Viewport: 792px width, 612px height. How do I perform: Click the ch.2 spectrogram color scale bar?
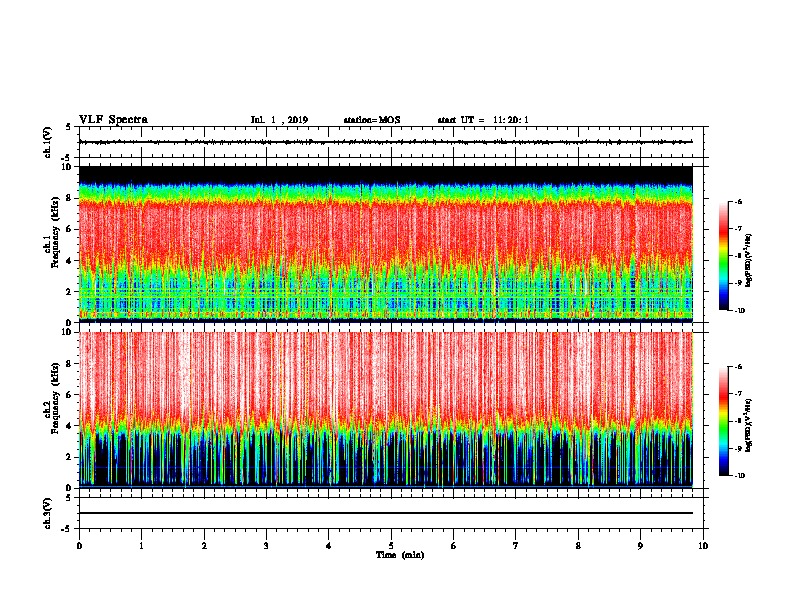[x=723, y=421]
